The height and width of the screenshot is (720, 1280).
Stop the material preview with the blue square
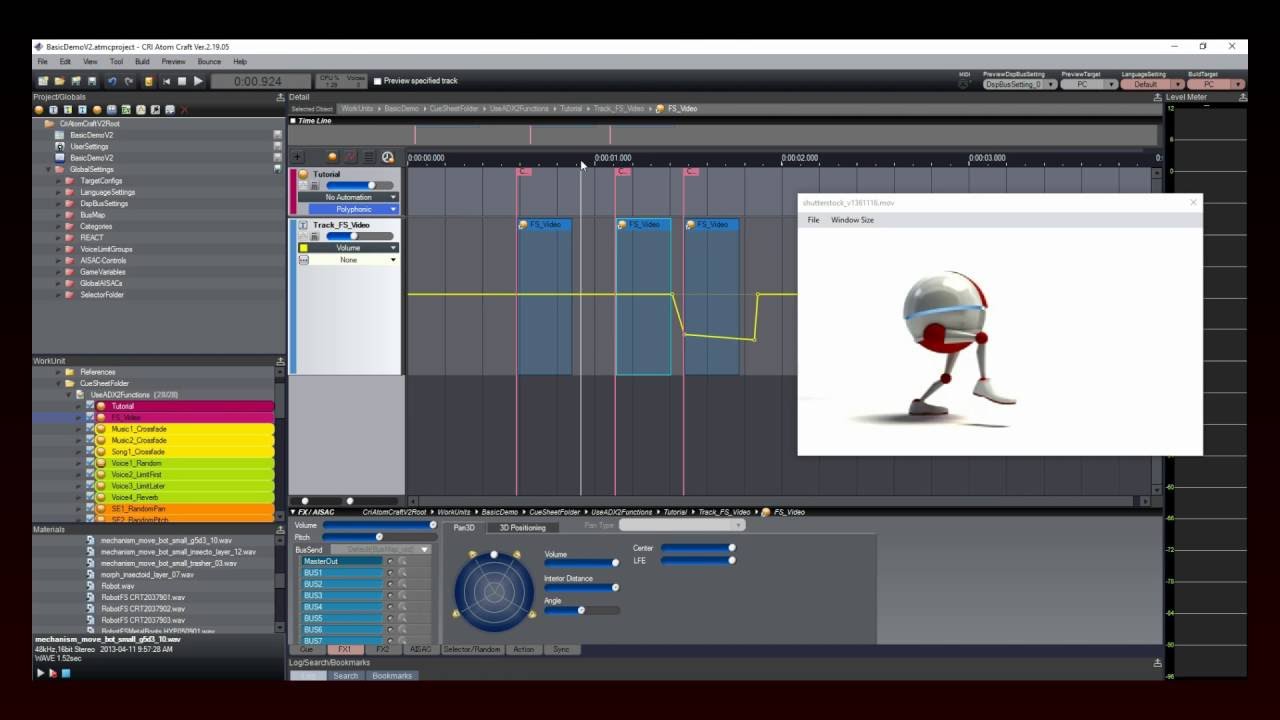[66, 673]
